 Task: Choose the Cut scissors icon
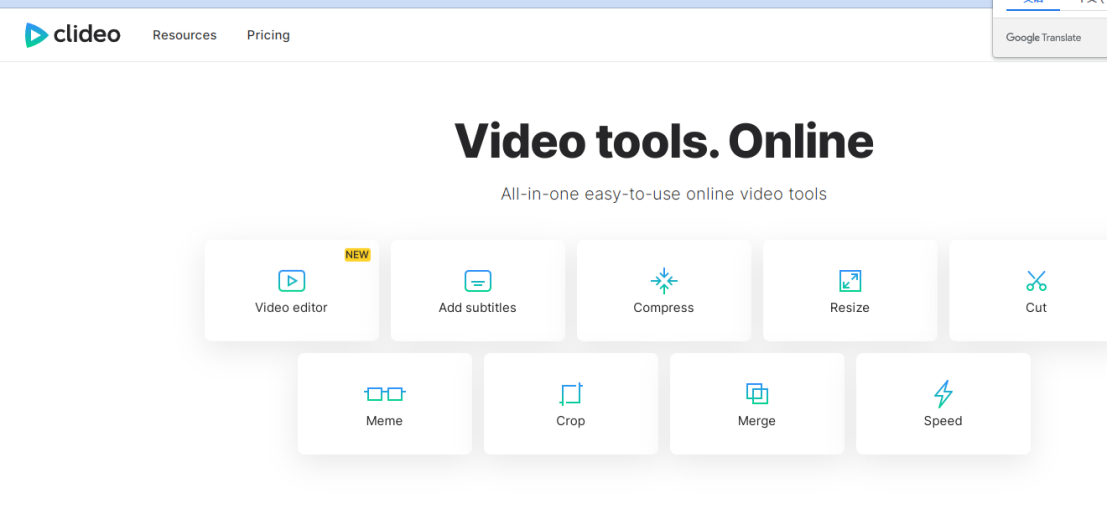point(1036,281)
